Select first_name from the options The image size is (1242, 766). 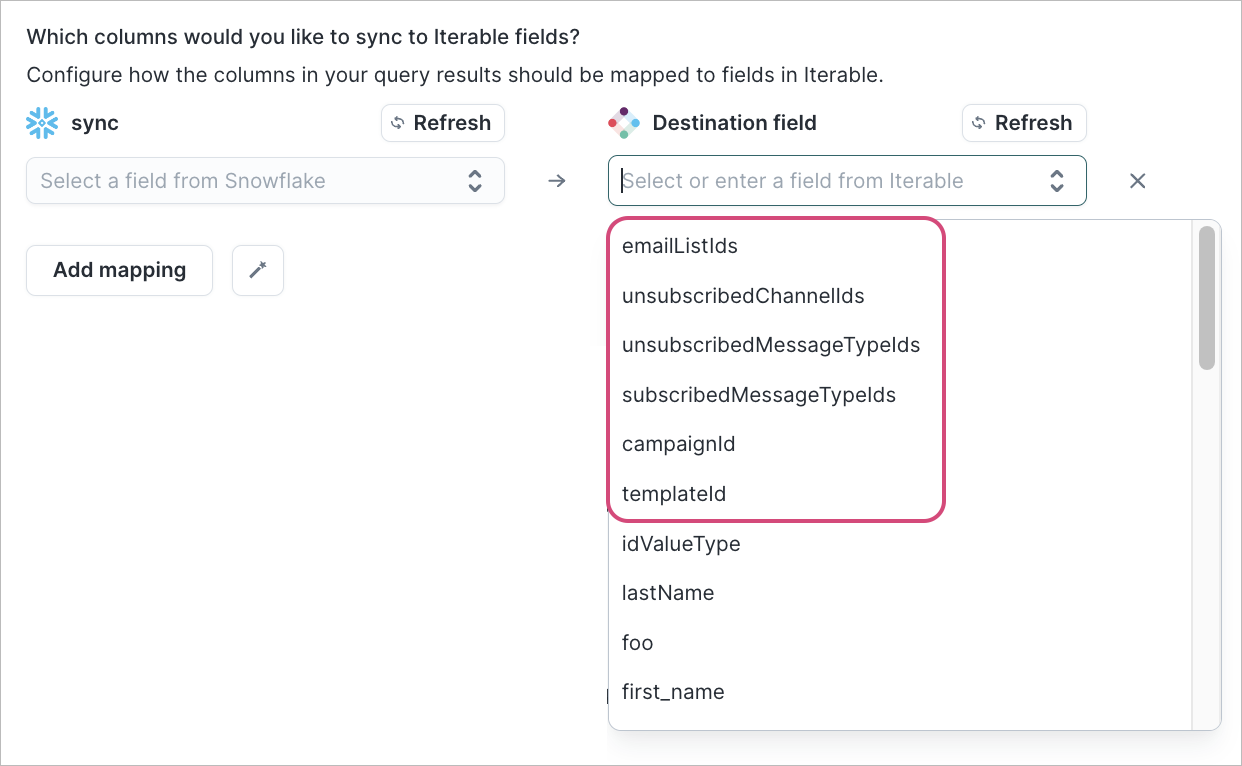point(672,691)
